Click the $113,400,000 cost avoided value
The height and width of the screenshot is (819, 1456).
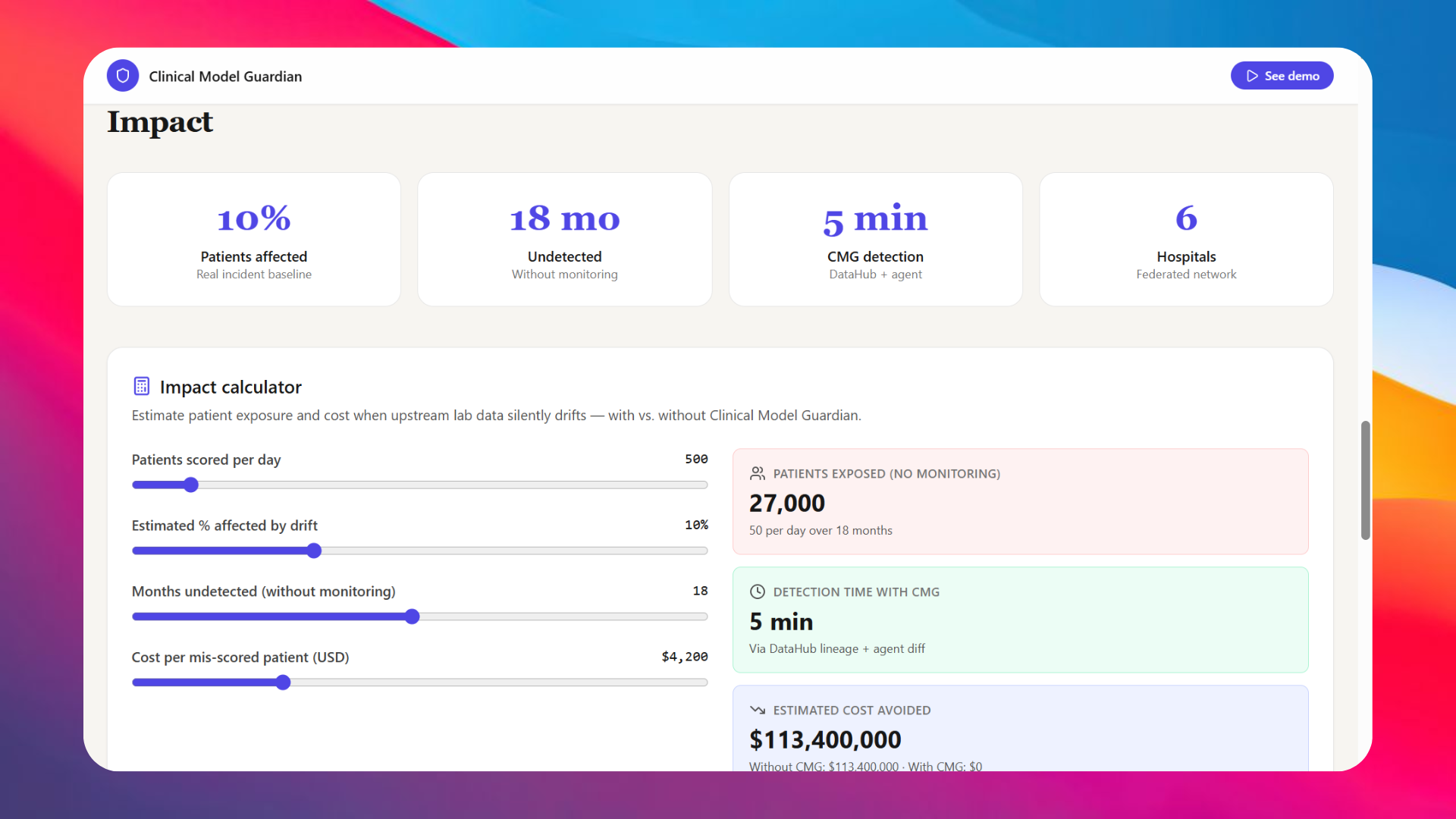tap(825, 740)
